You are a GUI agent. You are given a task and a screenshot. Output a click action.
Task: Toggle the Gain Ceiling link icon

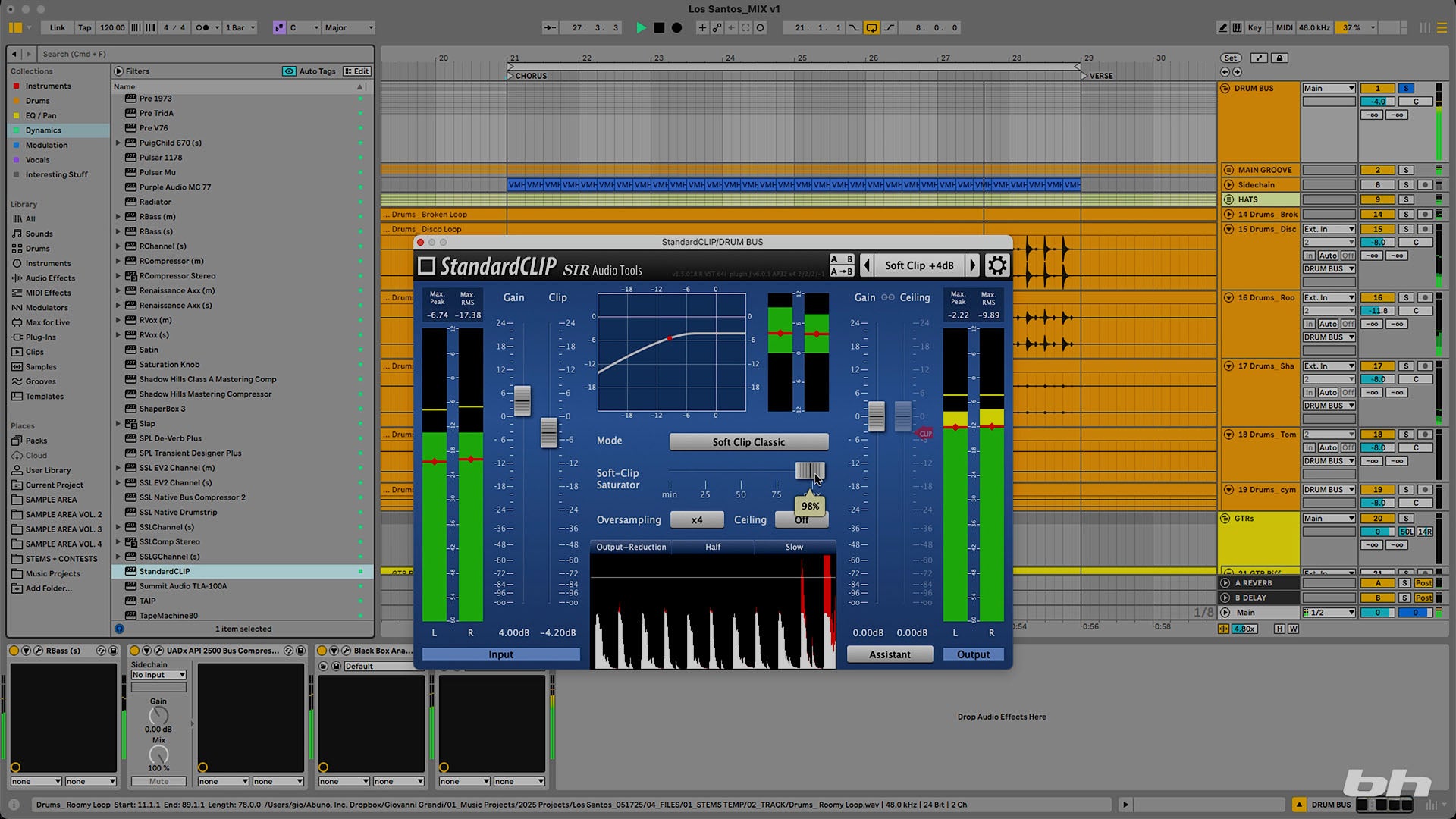tap(887, 297)
